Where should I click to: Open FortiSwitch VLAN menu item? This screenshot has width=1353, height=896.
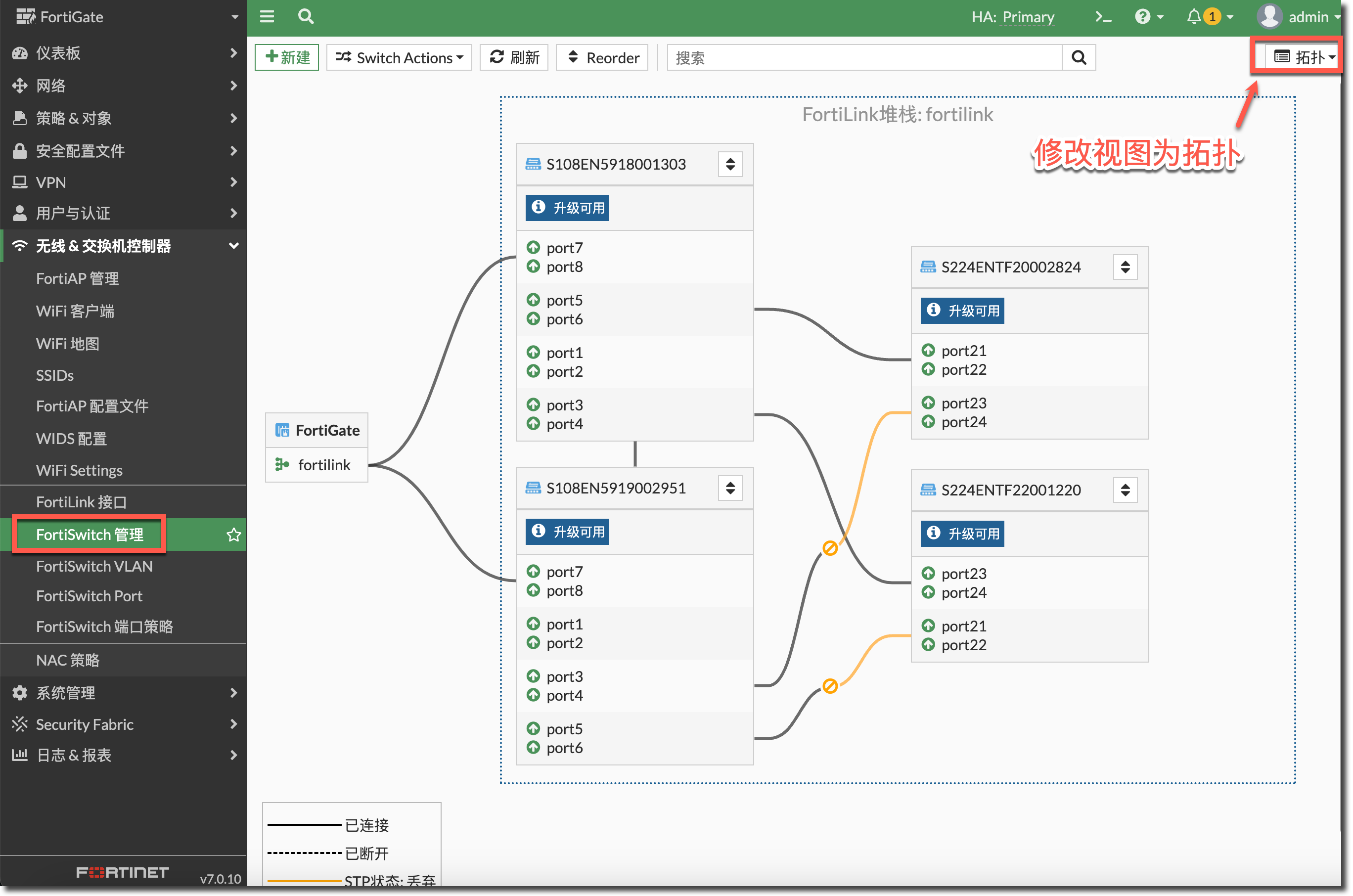click(x=94, y=566)
